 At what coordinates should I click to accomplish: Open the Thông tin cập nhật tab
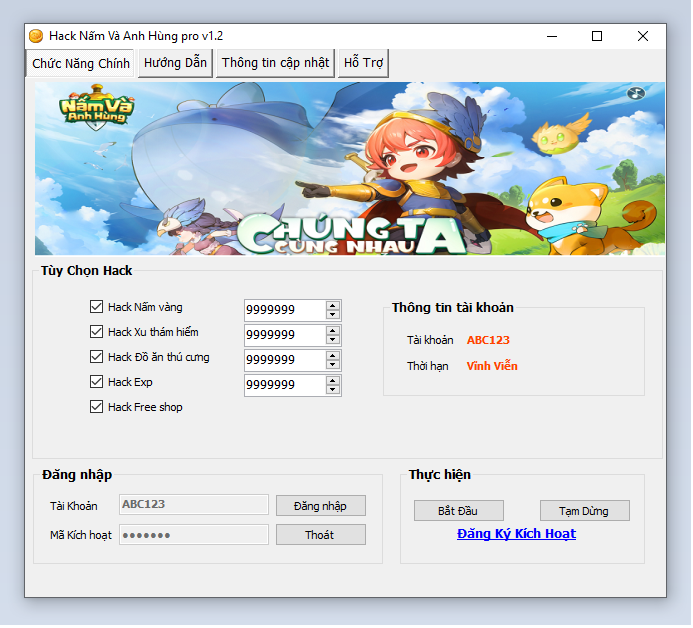click(x=275, y=63)
